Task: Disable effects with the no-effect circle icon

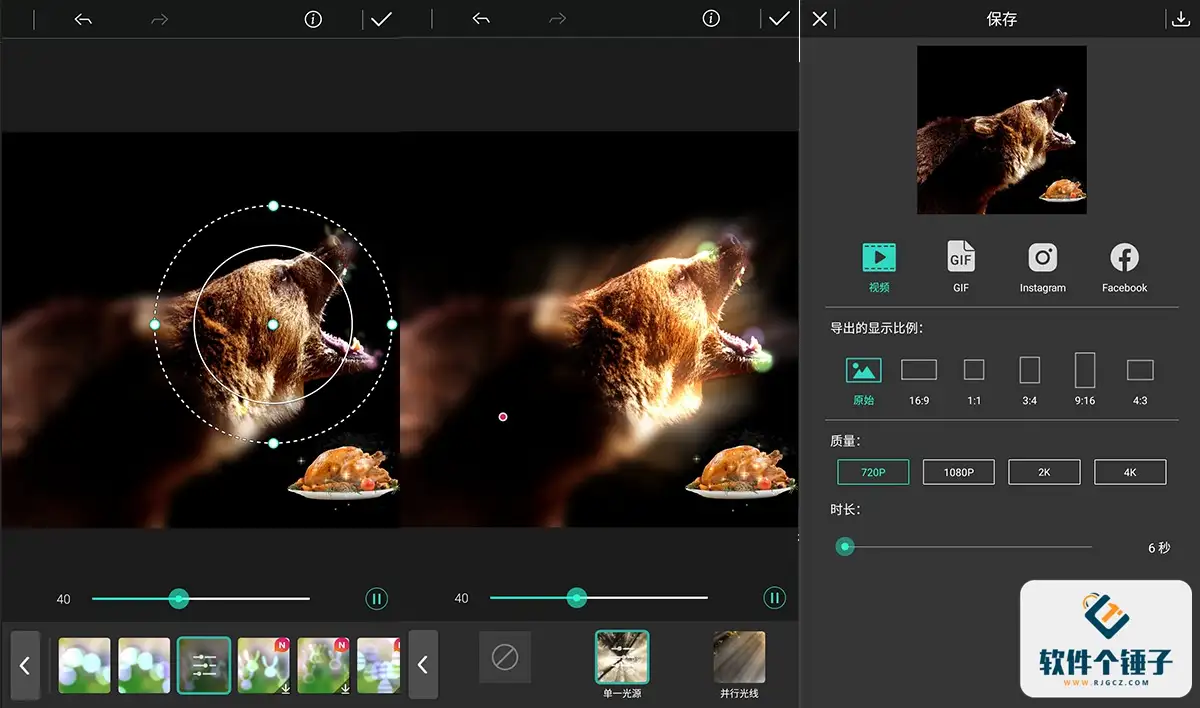Action: (505, 658)
